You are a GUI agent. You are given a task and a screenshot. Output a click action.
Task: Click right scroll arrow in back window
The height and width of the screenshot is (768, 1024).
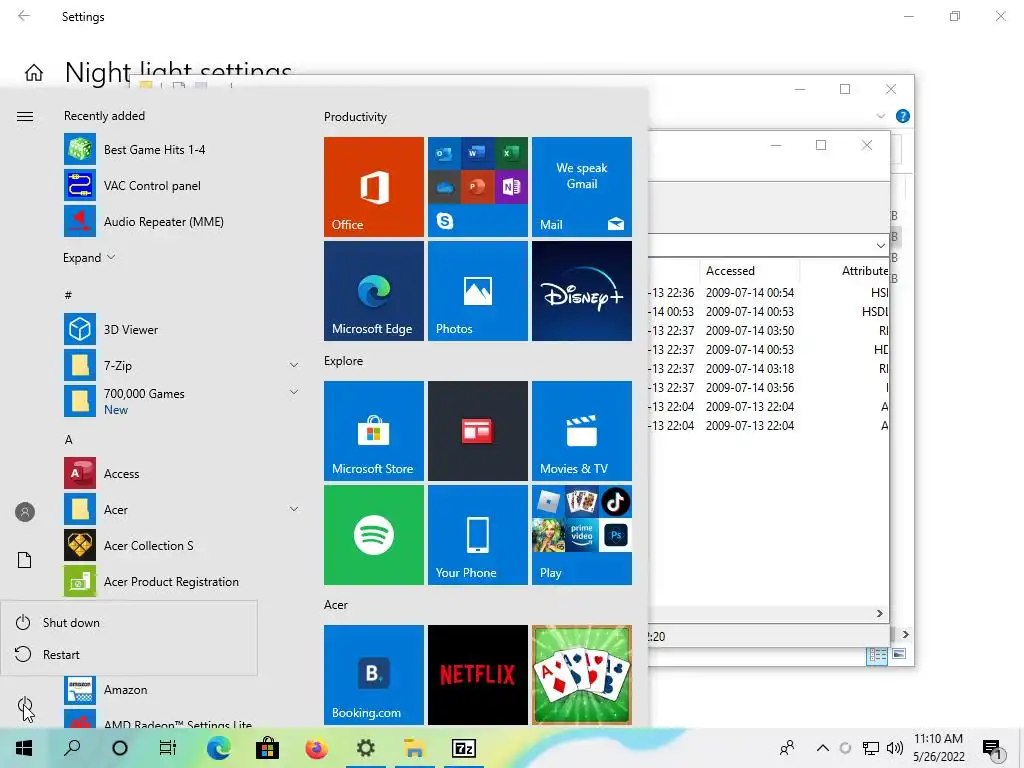coord(905,634)
